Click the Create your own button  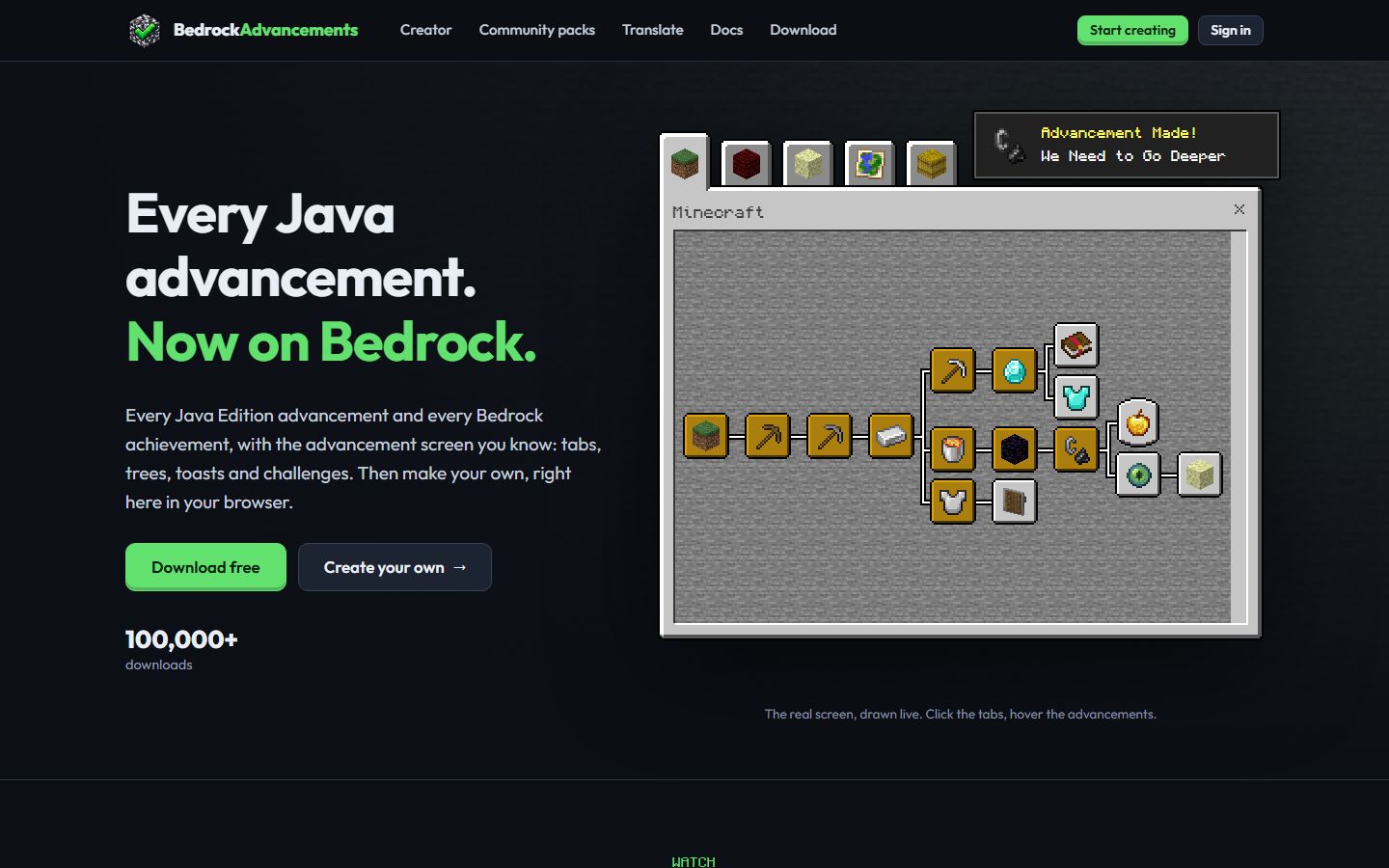[x=395, y=567]
